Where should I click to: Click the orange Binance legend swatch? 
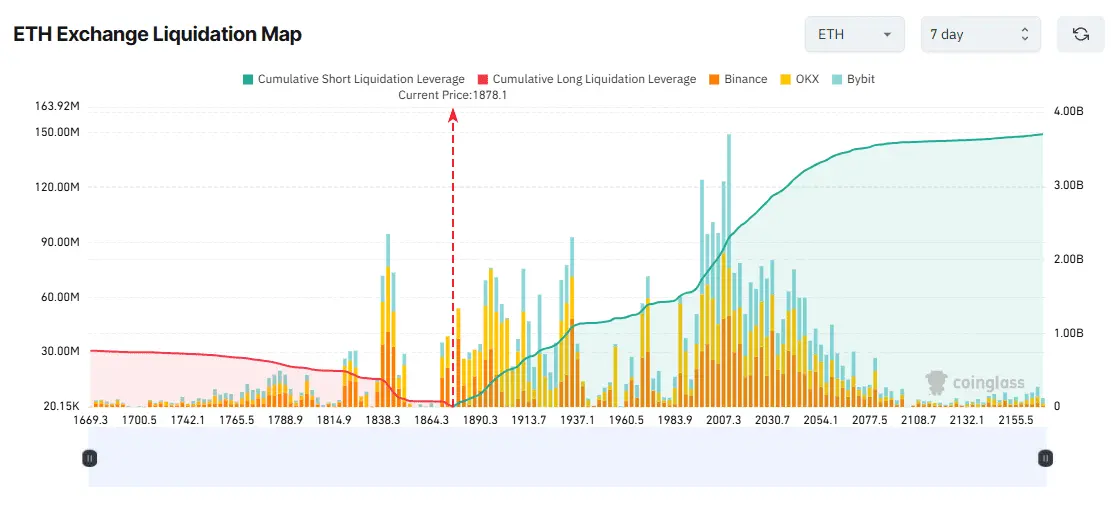(715, 79)
